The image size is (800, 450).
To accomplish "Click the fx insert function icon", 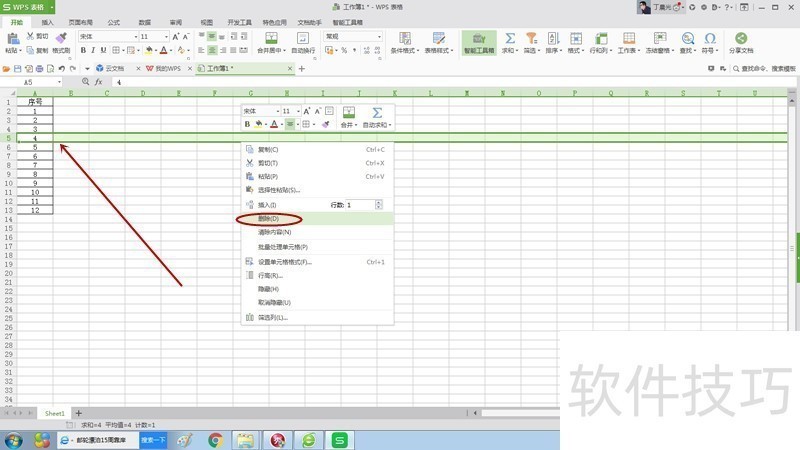I will click(x=98, y=82).
